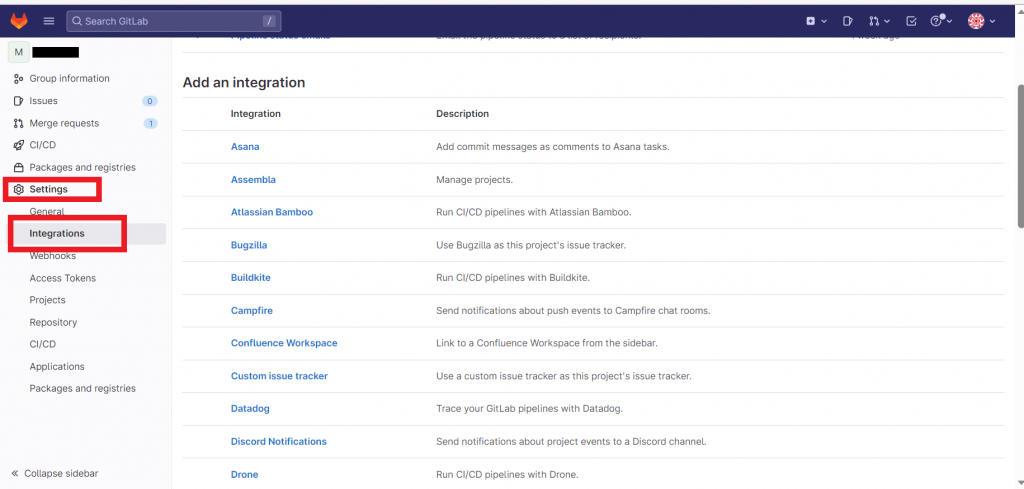Click the group avatar letter M
Screen dimensions: 1024x489
[18, 52]
